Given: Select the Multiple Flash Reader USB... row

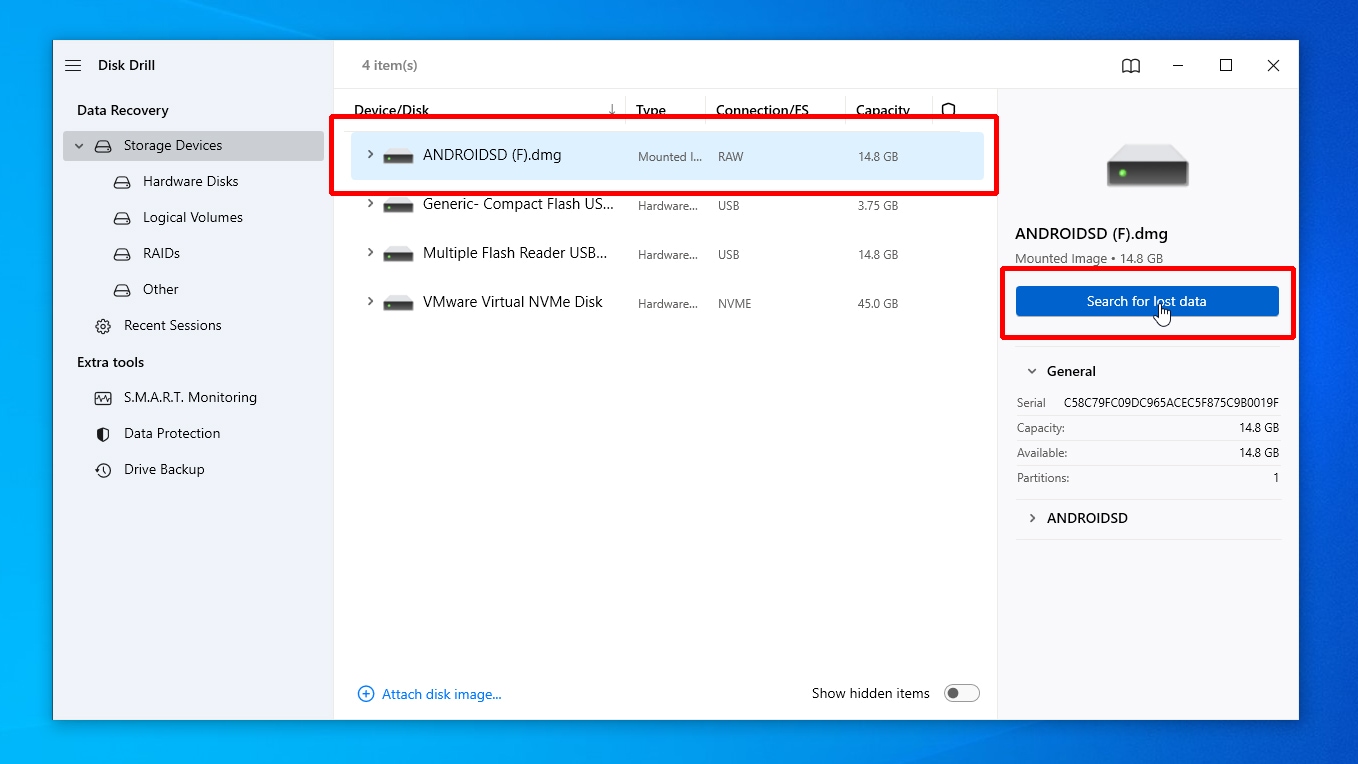Looking at the screenshot, I should [x=667, y=254].
